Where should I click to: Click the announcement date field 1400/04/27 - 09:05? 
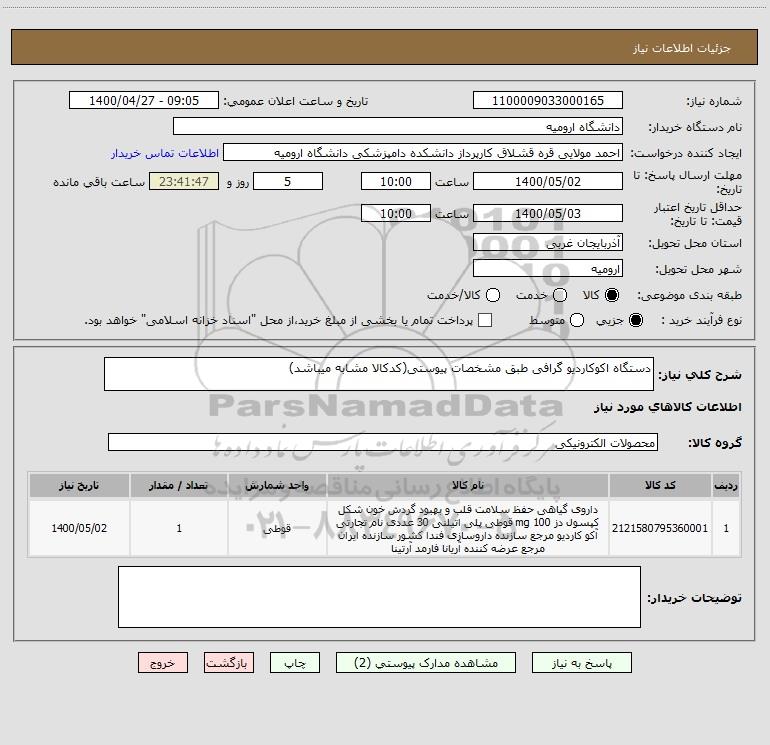(x=144, y=101)
